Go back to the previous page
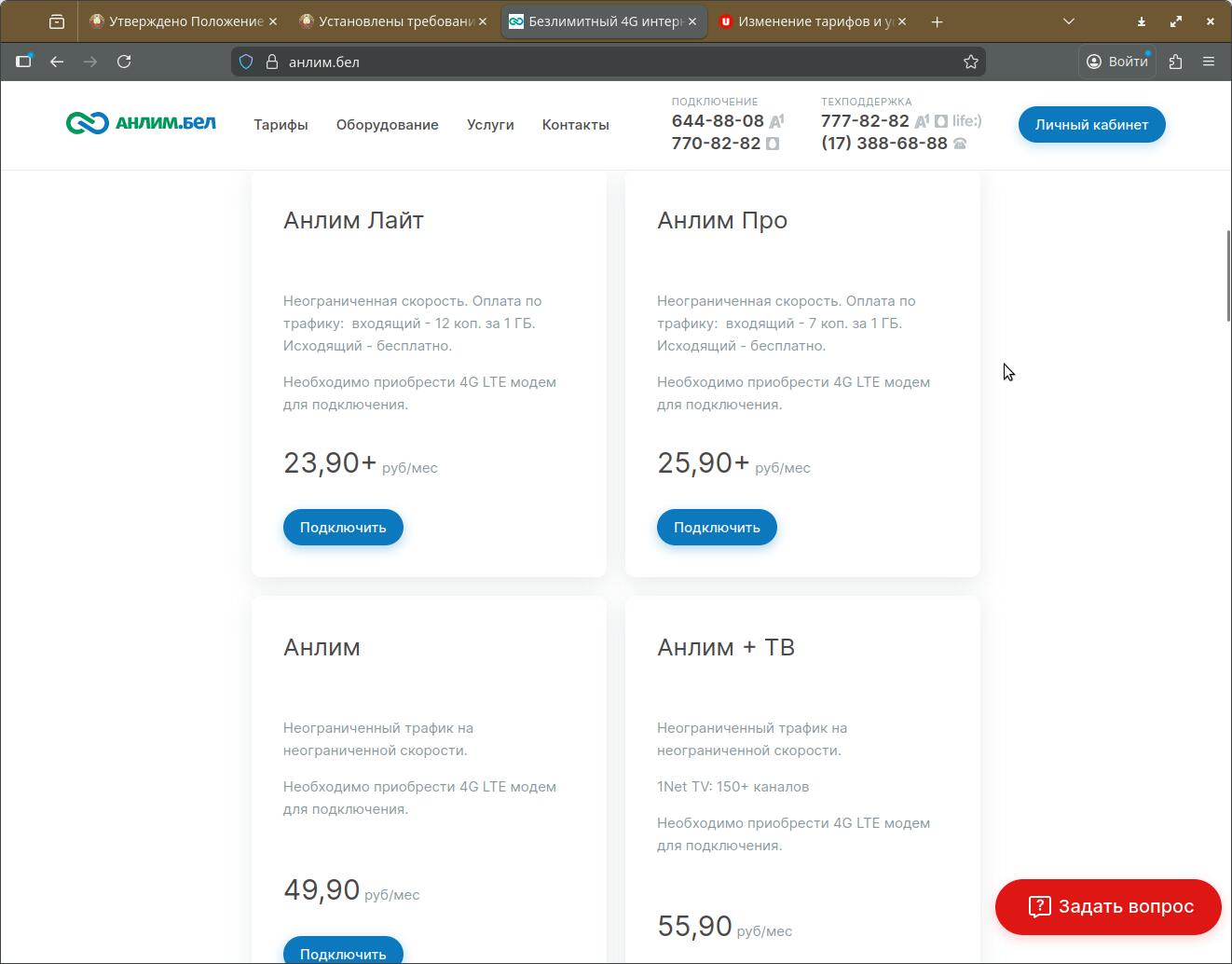Image resolution: width=1232 pixels, height=964 pixels. pos(57,62)
